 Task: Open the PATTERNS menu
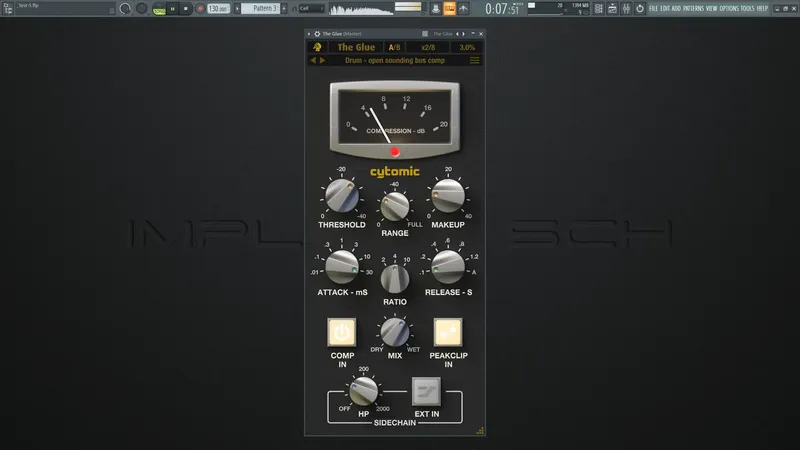click(693, 9)
